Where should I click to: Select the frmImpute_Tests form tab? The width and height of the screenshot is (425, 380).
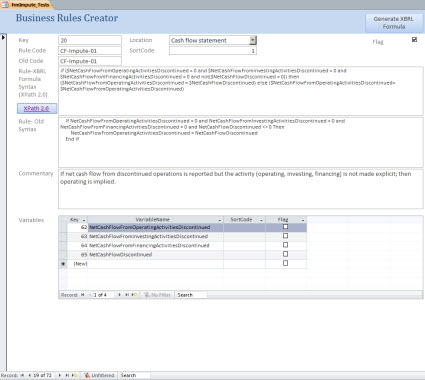tap(26, 5)
